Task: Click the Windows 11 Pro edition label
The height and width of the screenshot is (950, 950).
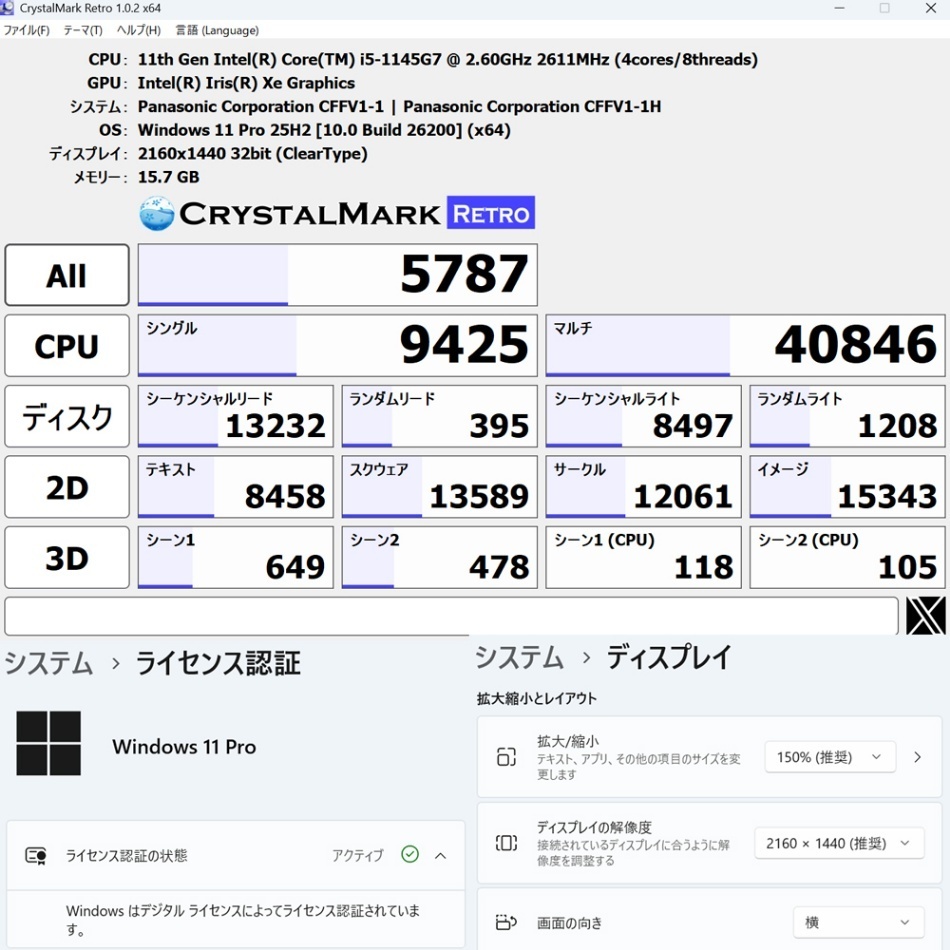Action: coord(184,746)
